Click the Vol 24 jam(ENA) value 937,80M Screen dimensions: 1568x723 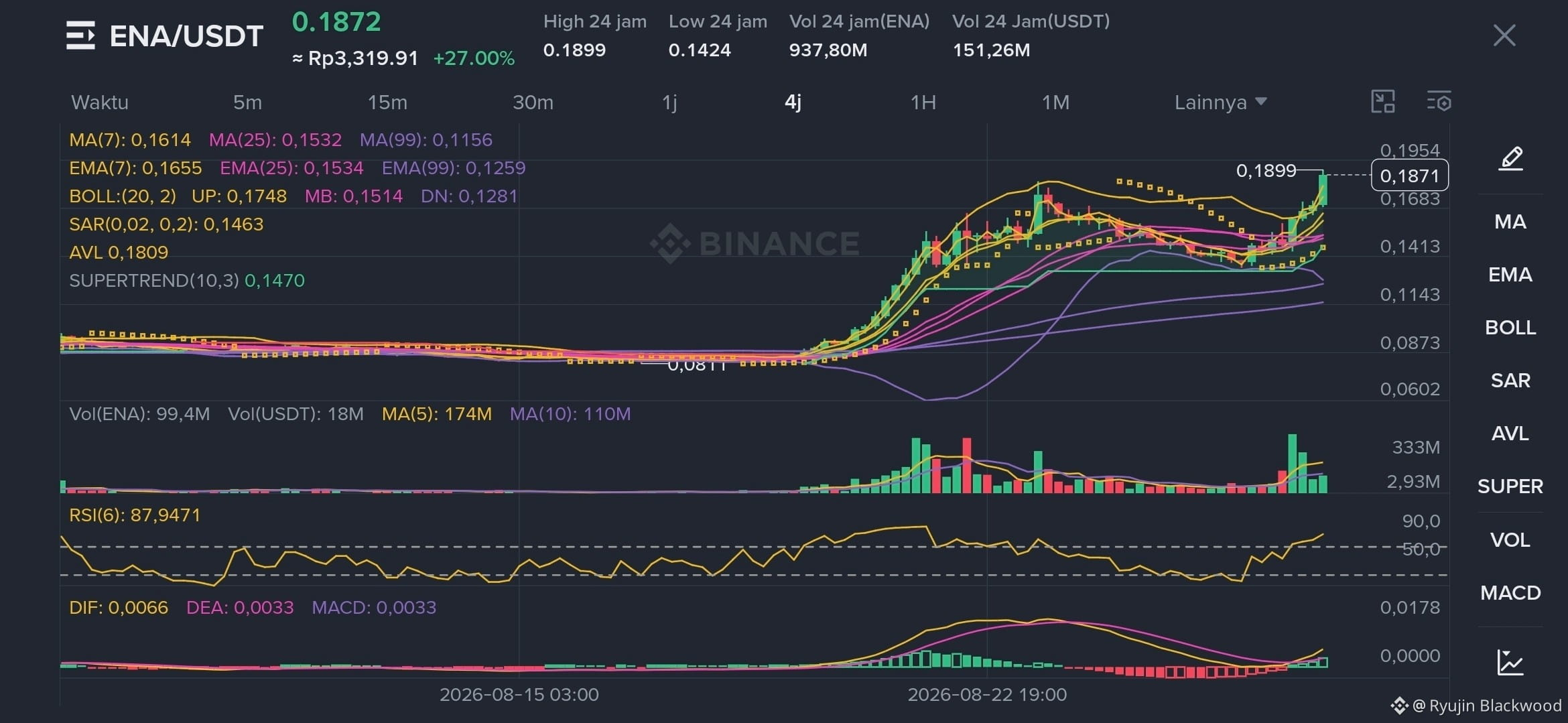pos(828,50)
